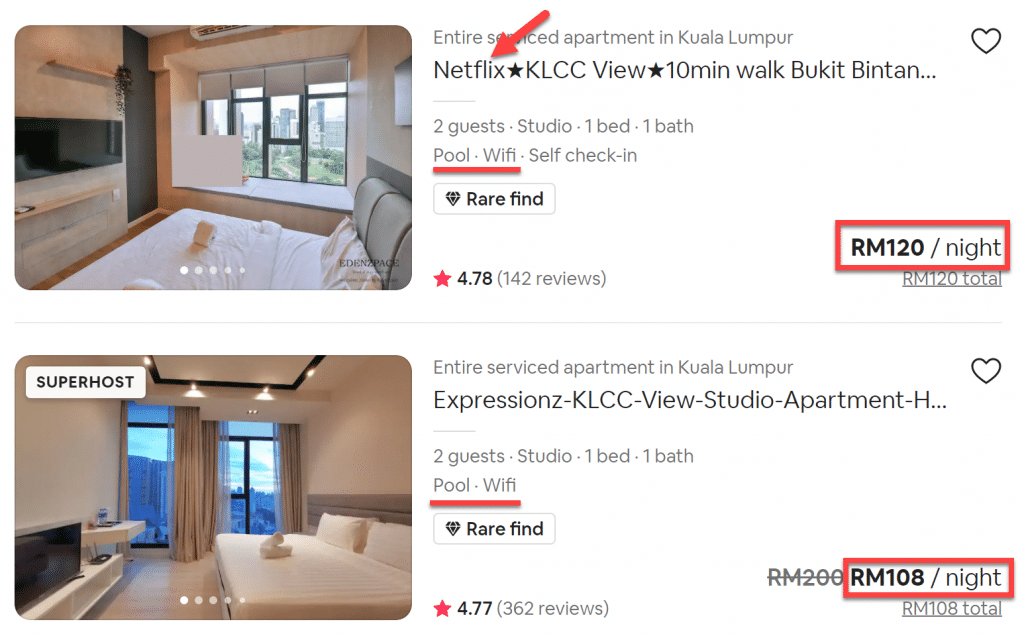The height and width of the screenshot is (636, 1024).
Task: Save the Netflix KLCC View listing with heart
Action: [x=985, y=41]
